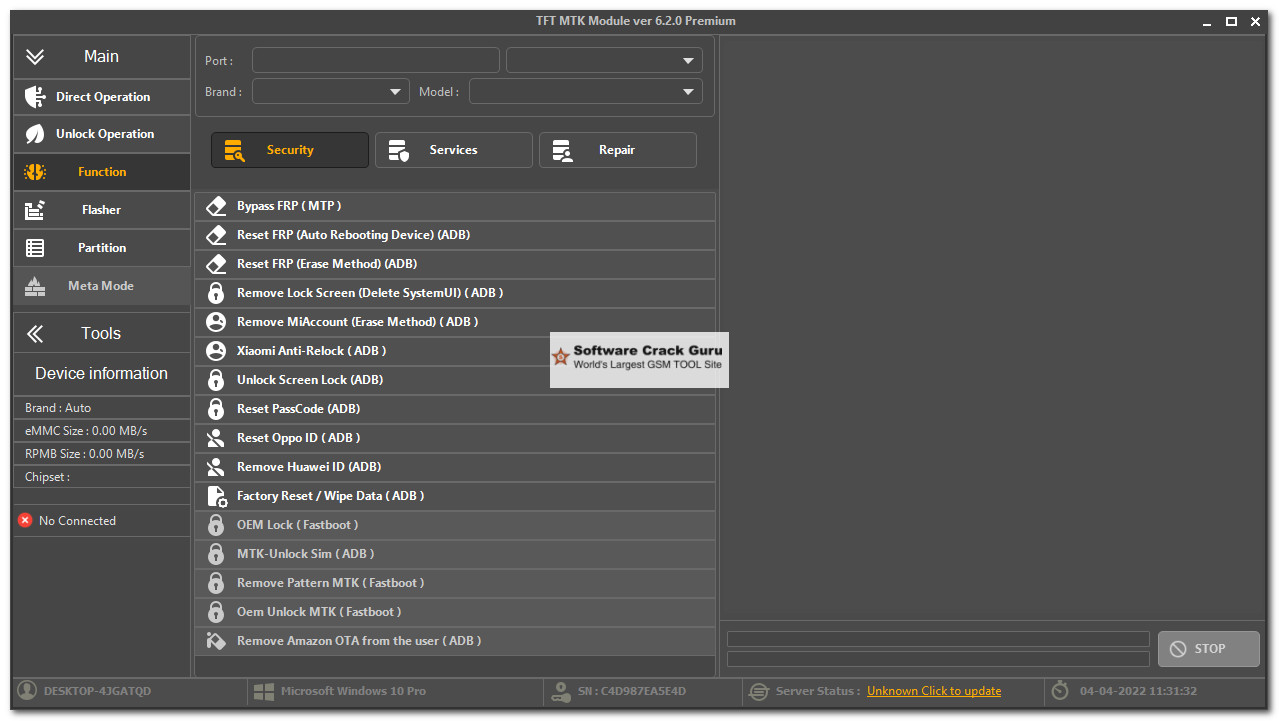Click the Flasher icon in sidebar

[x=35, y=210]
